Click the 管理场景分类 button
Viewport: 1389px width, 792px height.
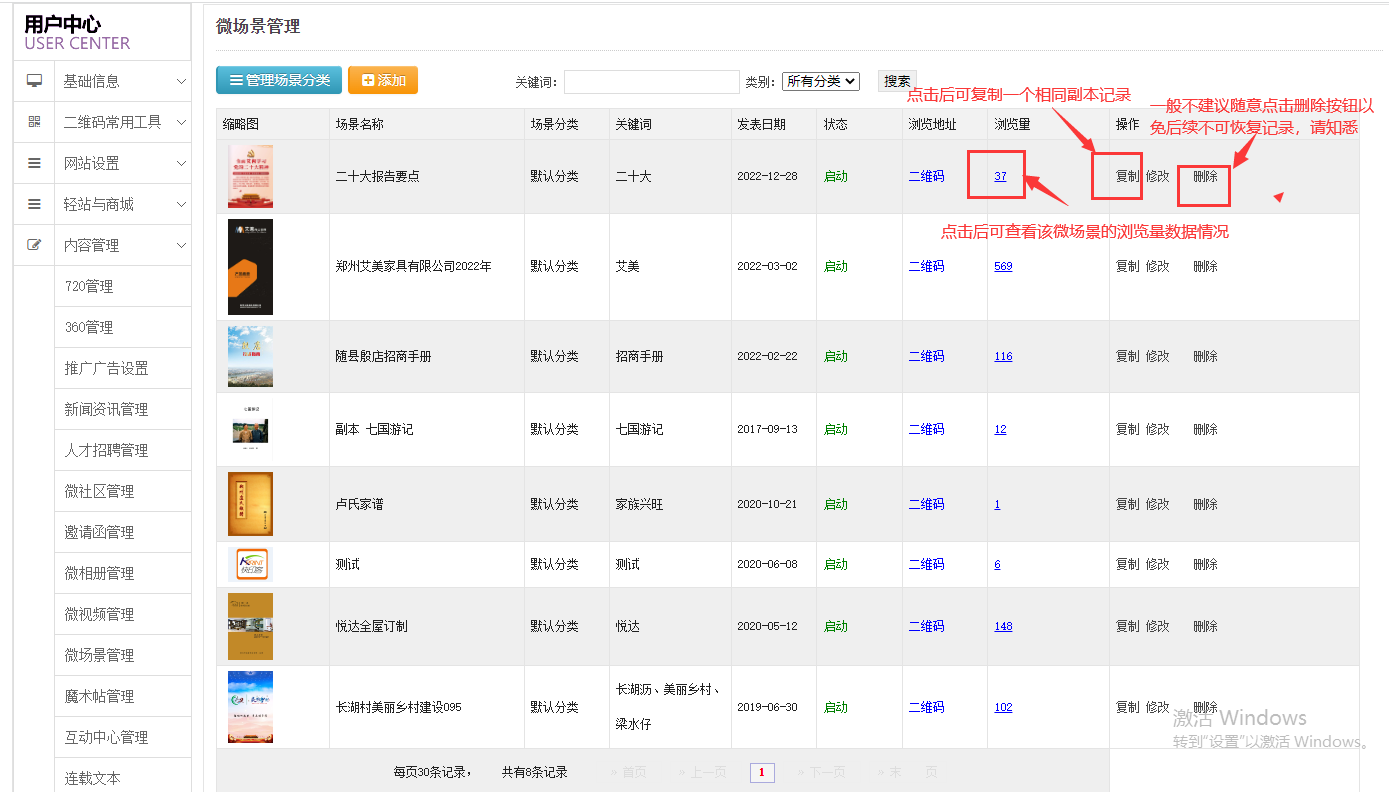279,80
